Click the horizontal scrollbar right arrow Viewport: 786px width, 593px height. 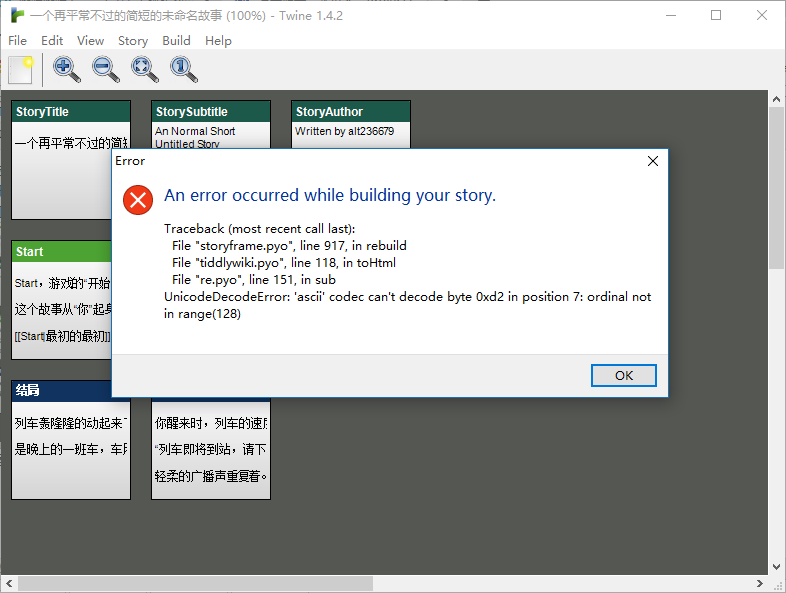click(x=760, y=583)
